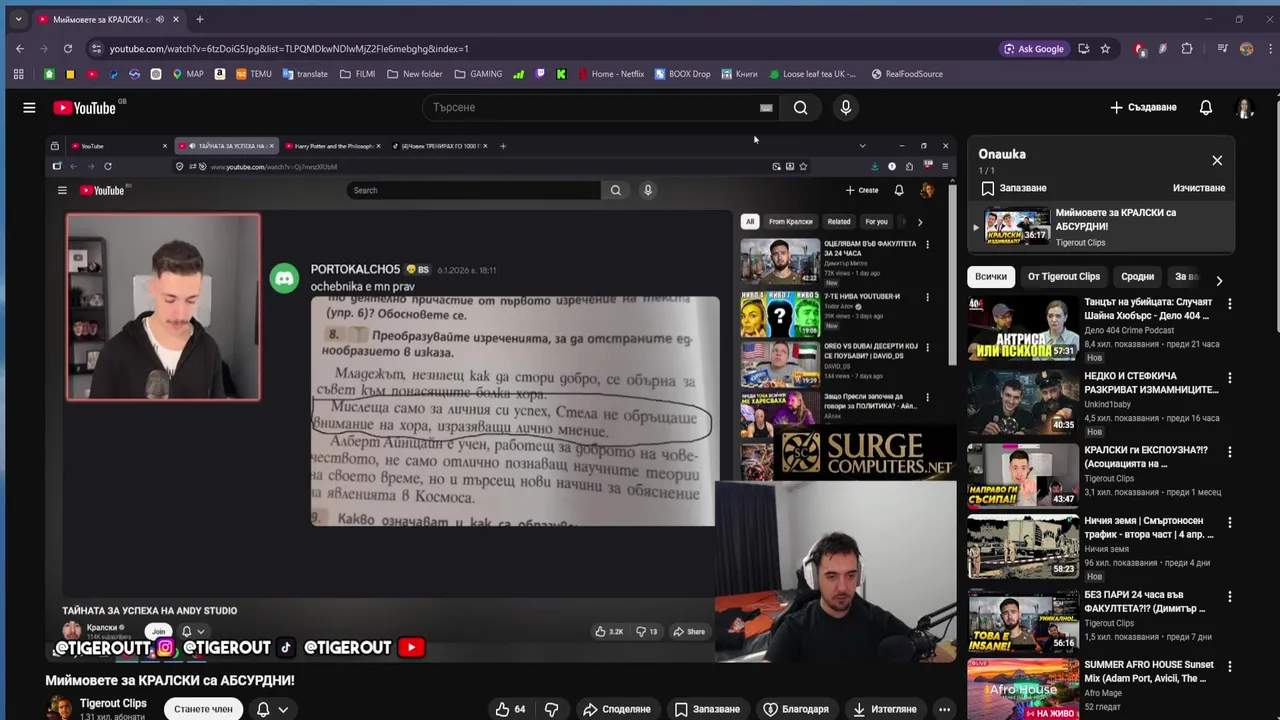Image resolution: width=1280 pixels, height=720 pixels.
Task: Click Създаване create button
Action: click(x=1143, y=107)
